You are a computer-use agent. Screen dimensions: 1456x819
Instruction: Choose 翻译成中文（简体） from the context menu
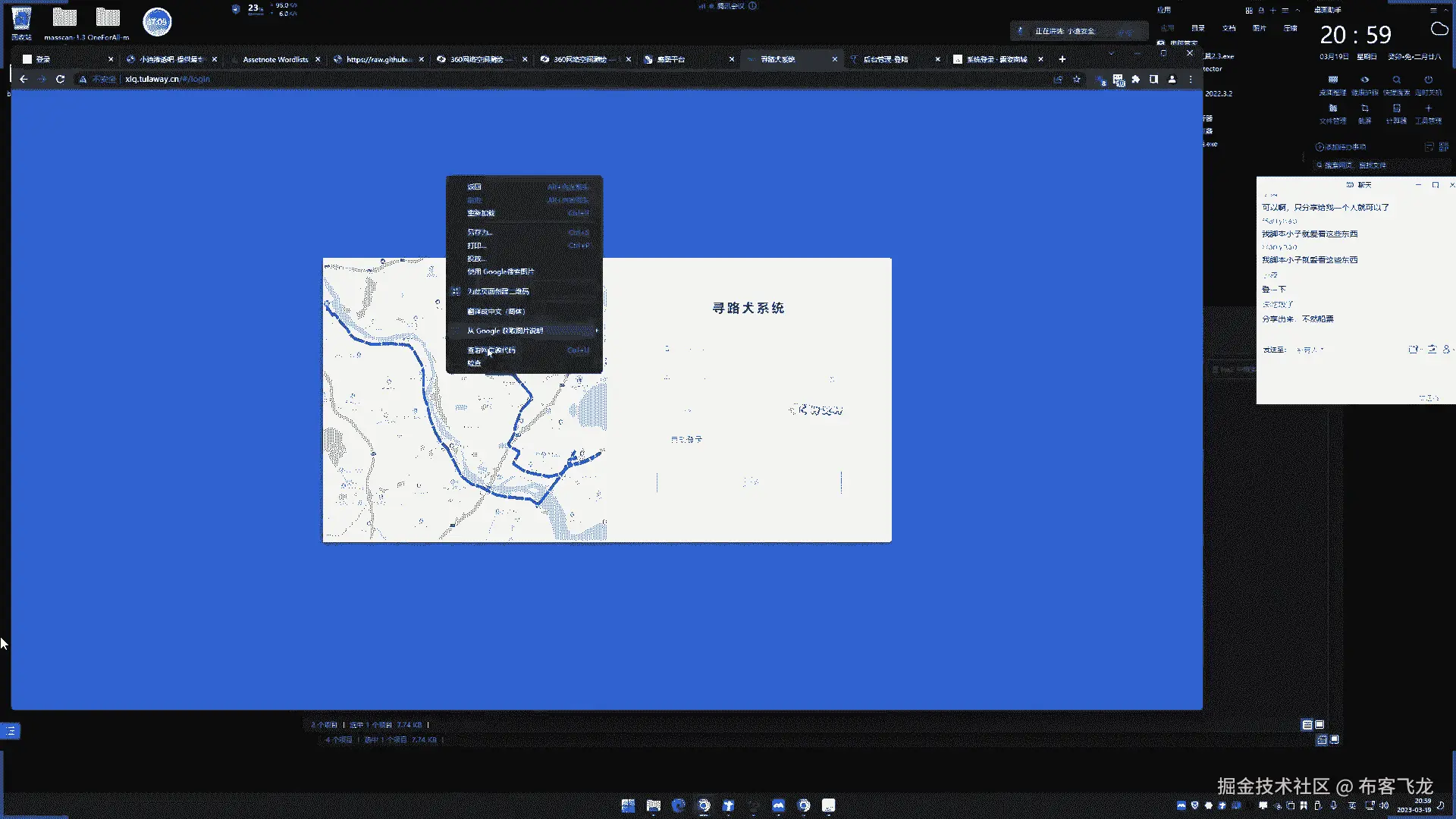click(496, 312)
